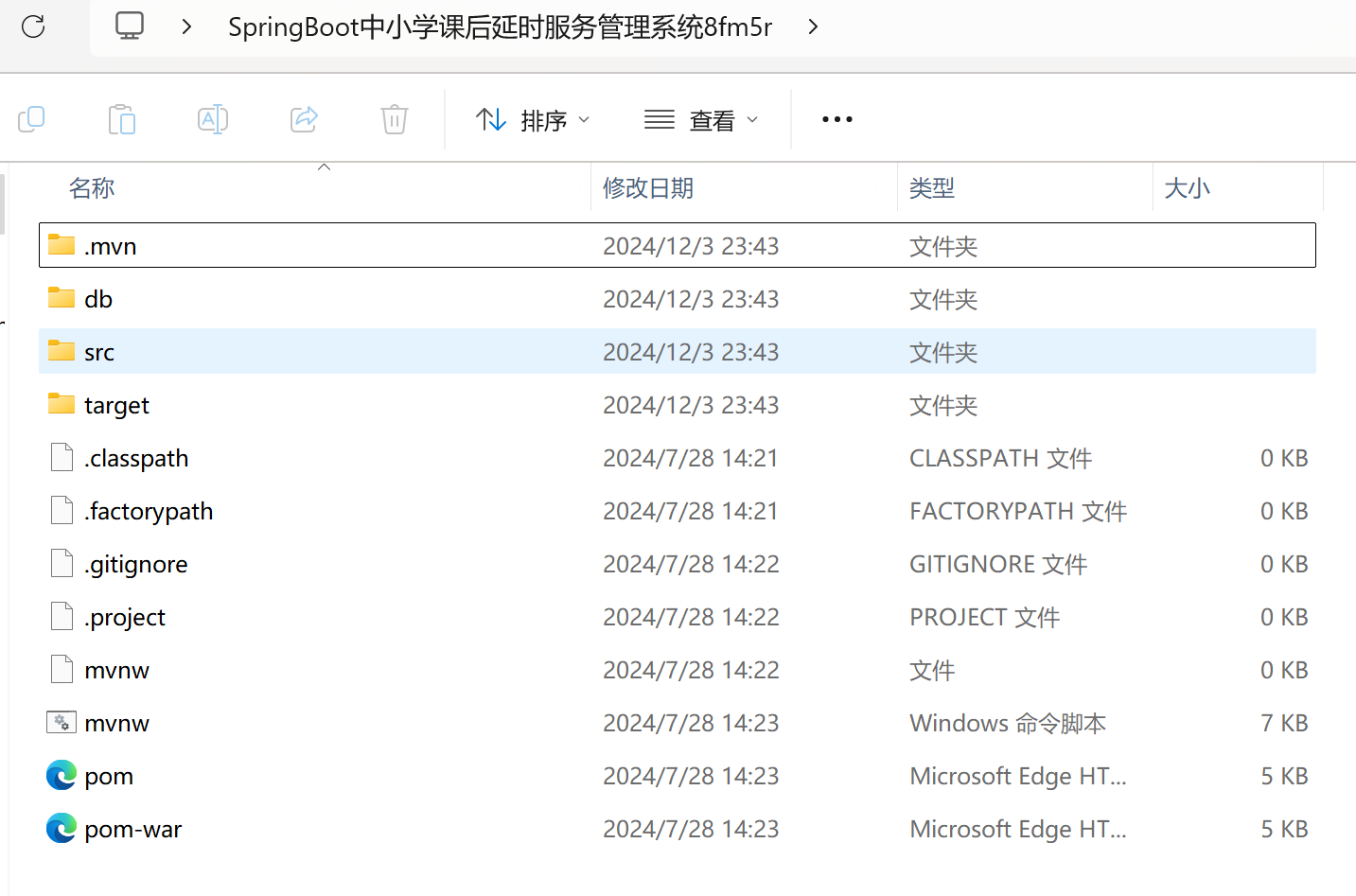Click the PROJECT 文件 type cell
This screenshot has width=1356, height=896.
(985, 618)
